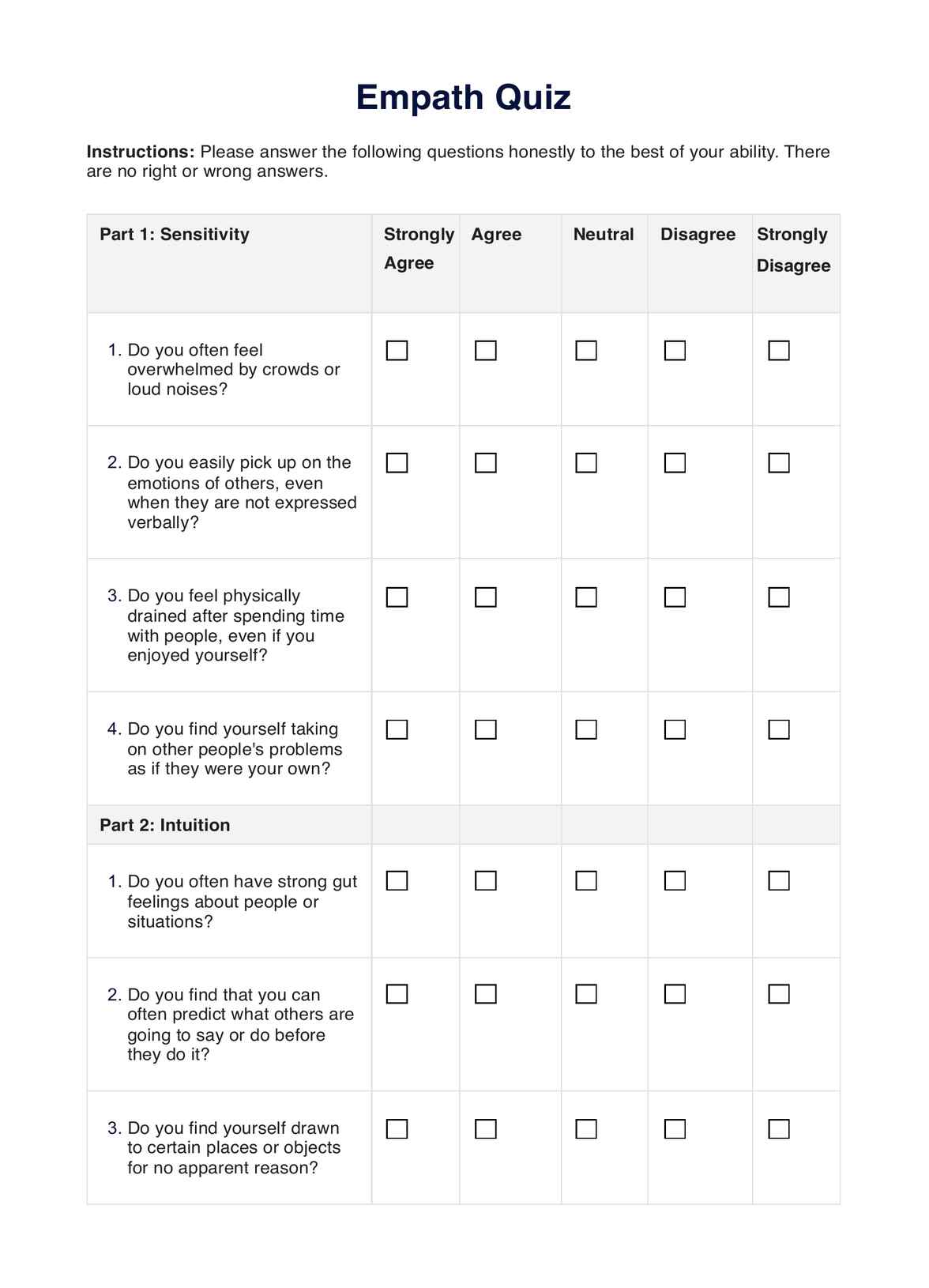The width and height of the screenshot is (929, 1288).
Task: Click the Part 1: Sensitivity header
Action: tap(175, 235)
